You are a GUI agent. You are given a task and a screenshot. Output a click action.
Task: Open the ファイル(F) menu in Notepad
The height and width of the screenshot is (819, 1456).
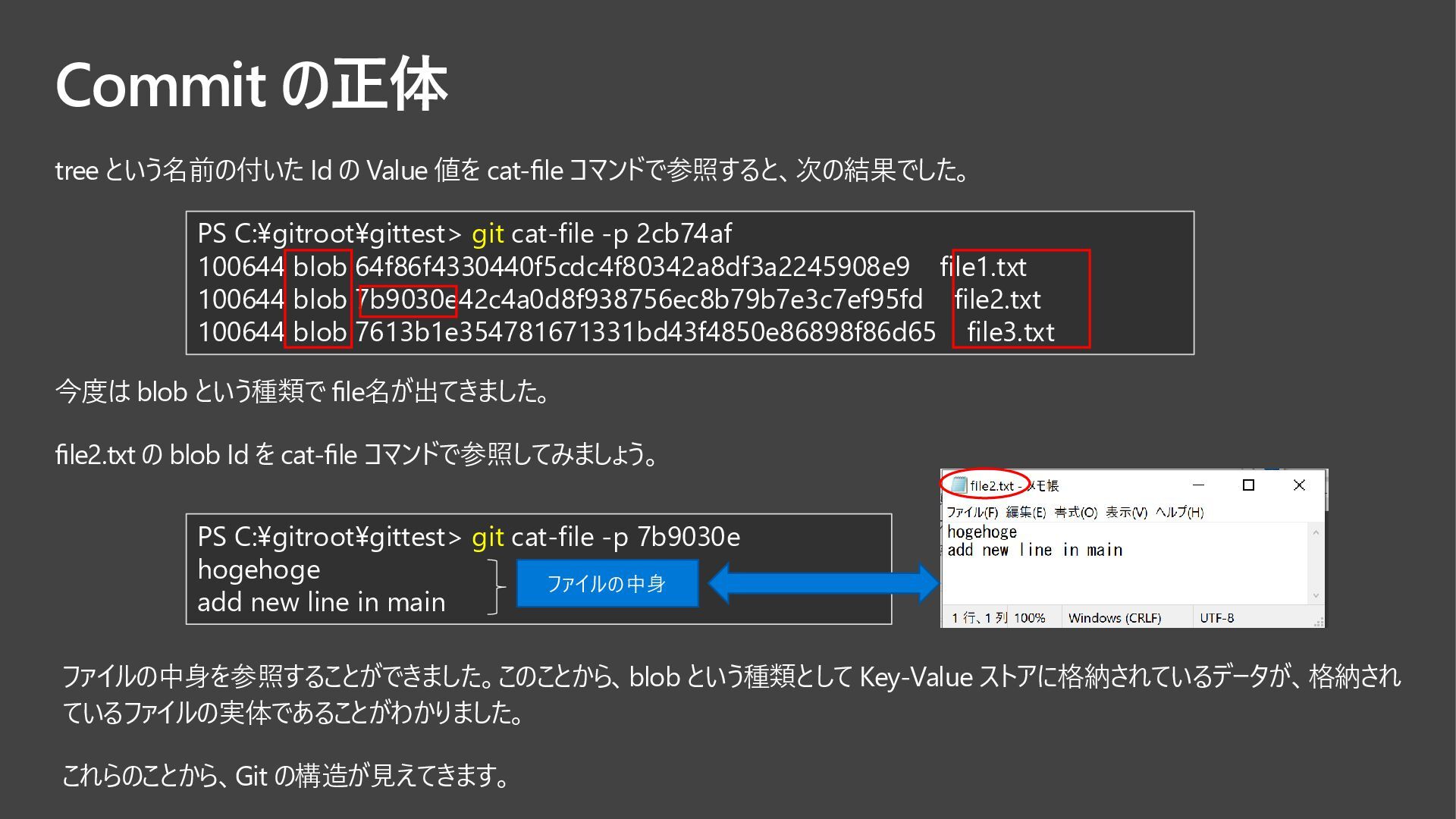pyautogui.click(x=971, y=513)
